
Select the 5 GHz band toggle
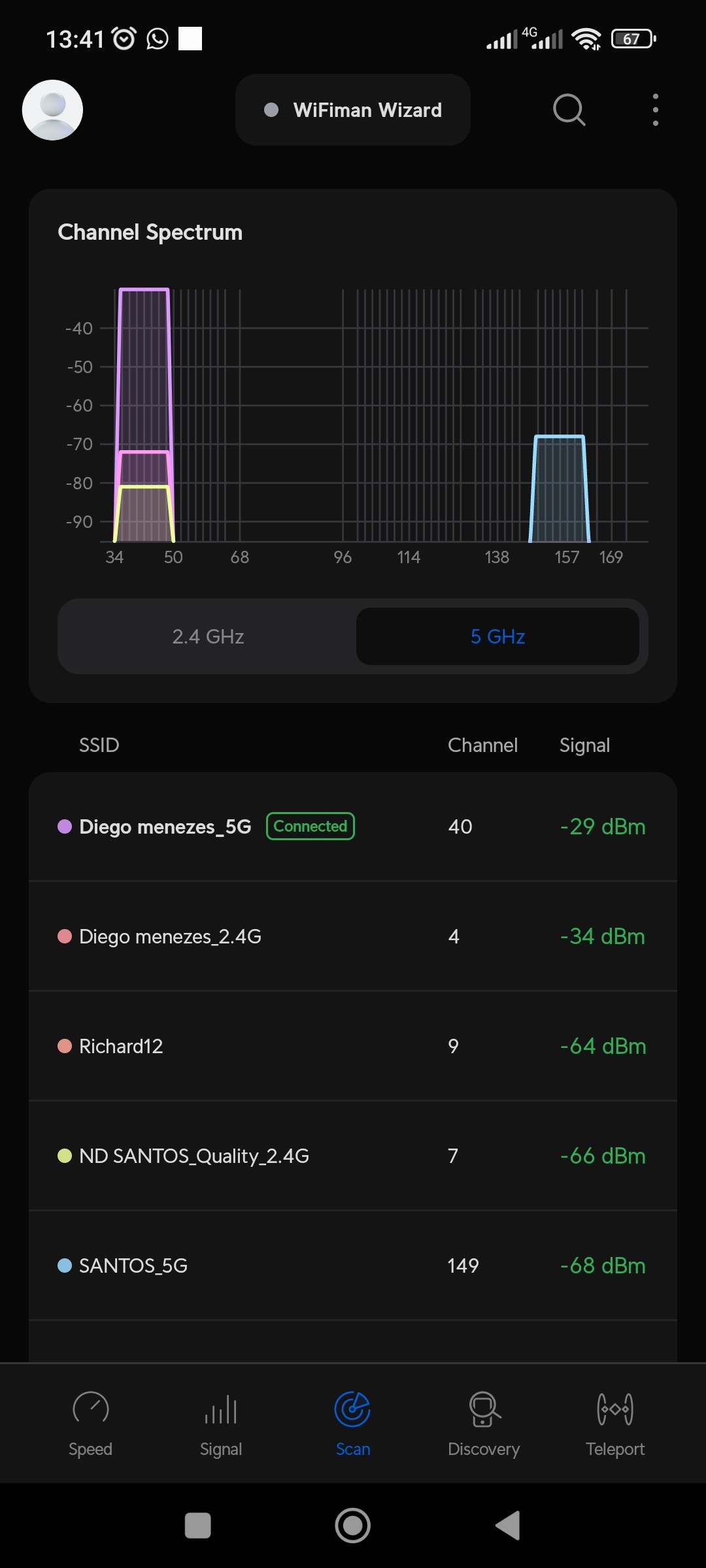[497, 636]
